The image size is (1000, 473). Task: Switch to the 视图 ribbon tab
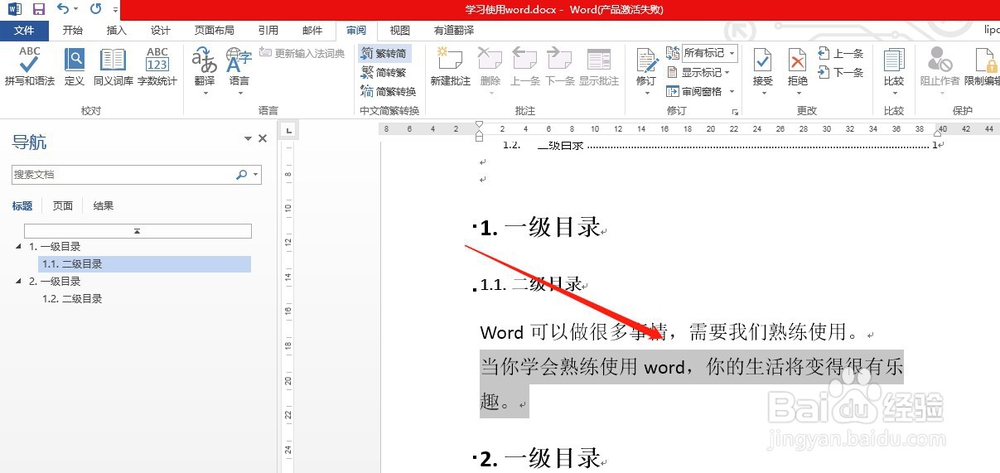click(x=400, y=30)
